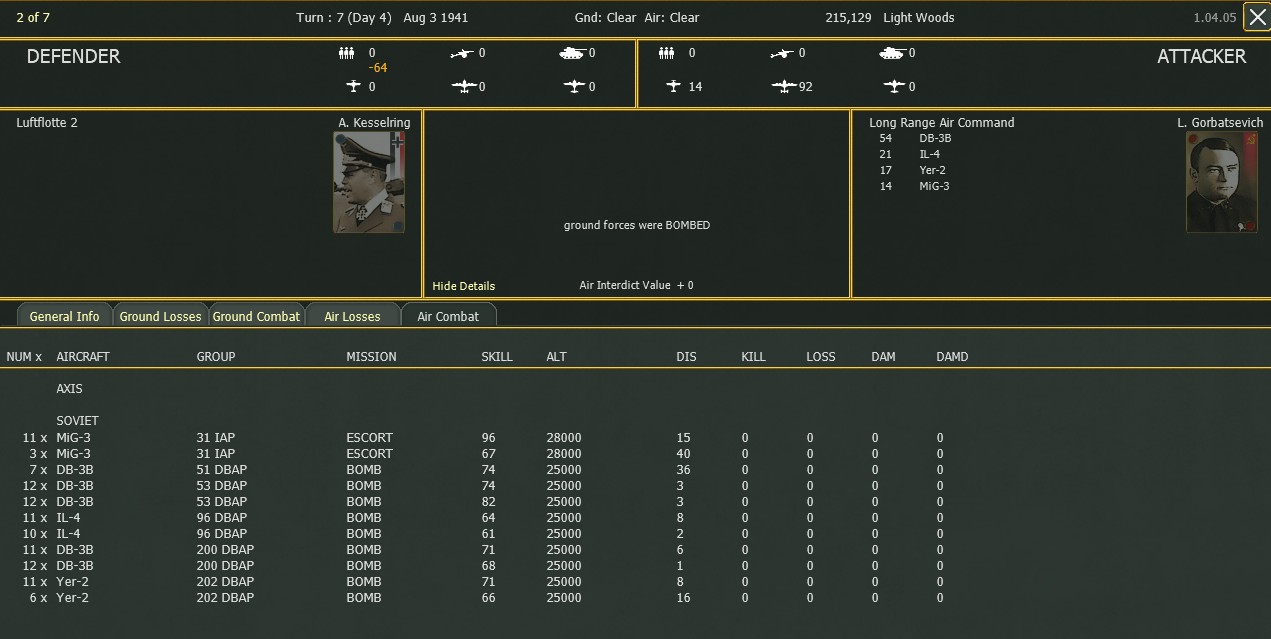Click the KILL column header
1271x639 pixels.
point(755,357)
